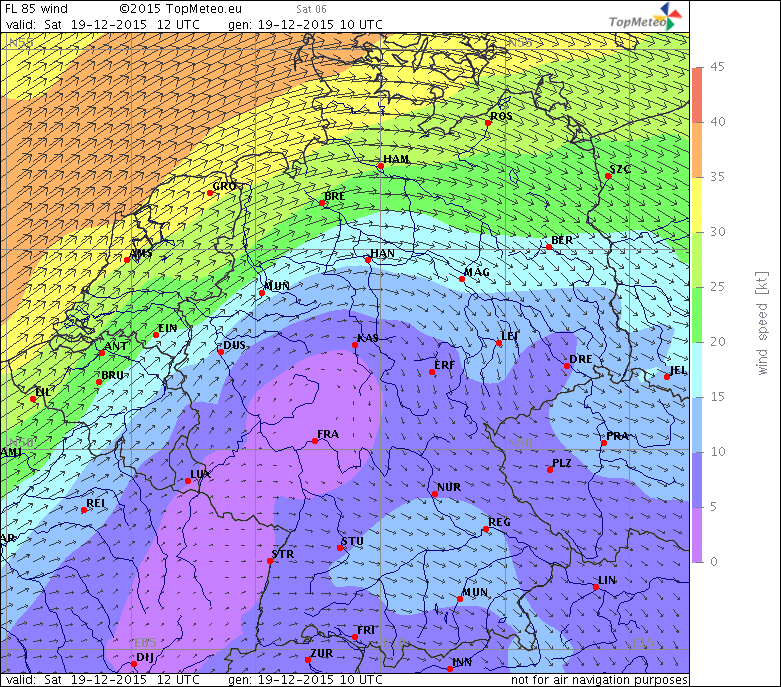Select the green 20–25 kt legend band
Screen dimensions: 781x687
(698, 314)
